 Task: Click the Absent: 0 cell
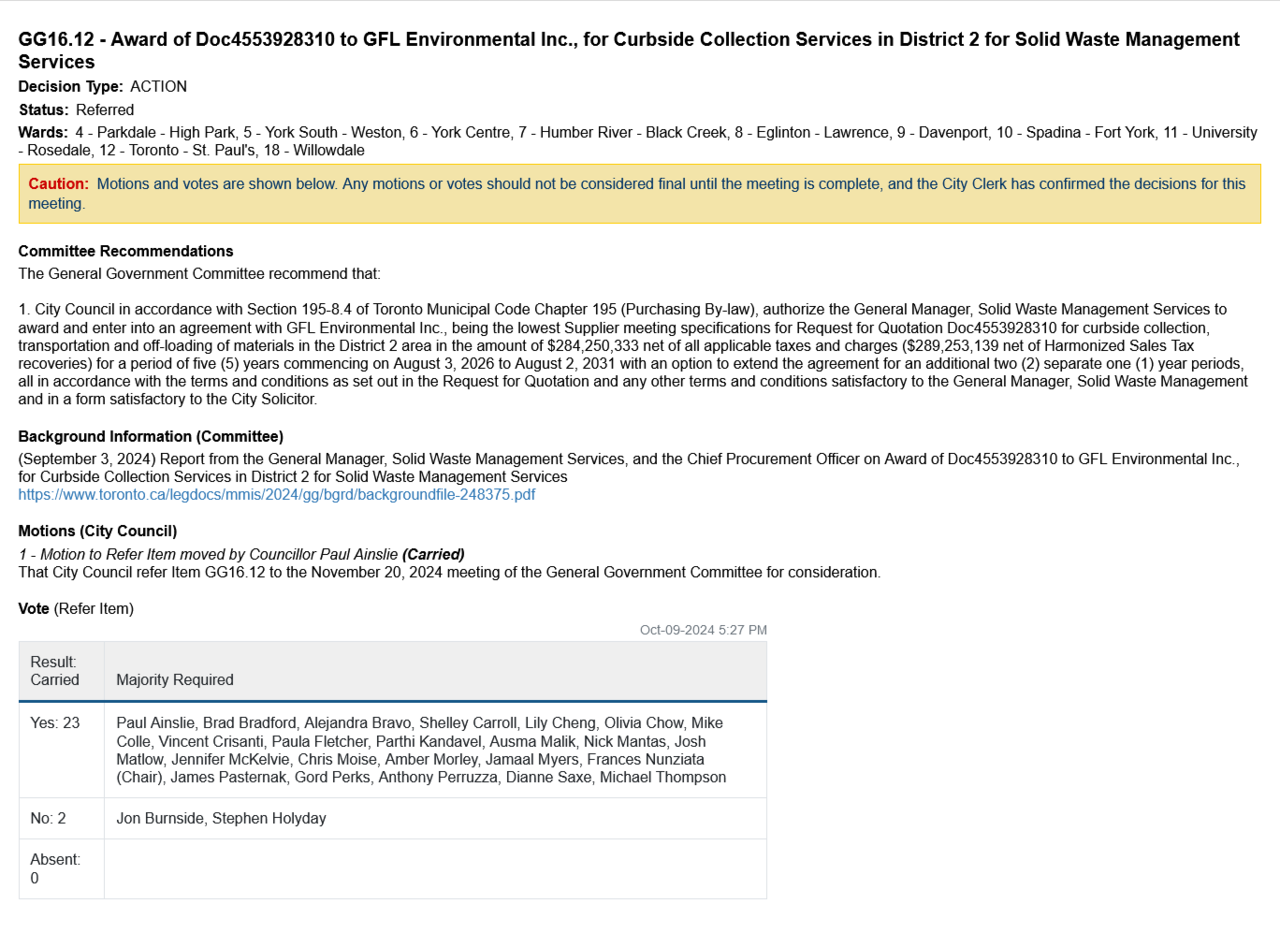[x=55, y=868]
